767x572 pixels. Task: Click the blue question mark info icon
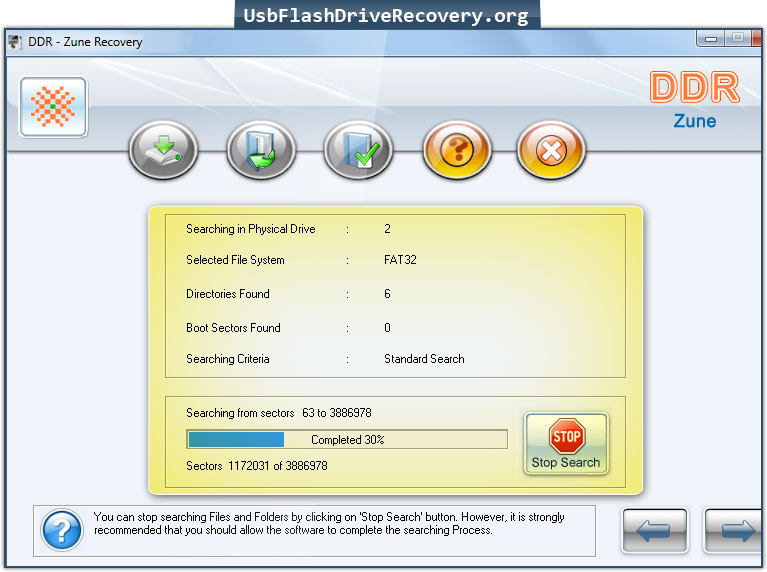pyautogui.click(x=62, y=530)
